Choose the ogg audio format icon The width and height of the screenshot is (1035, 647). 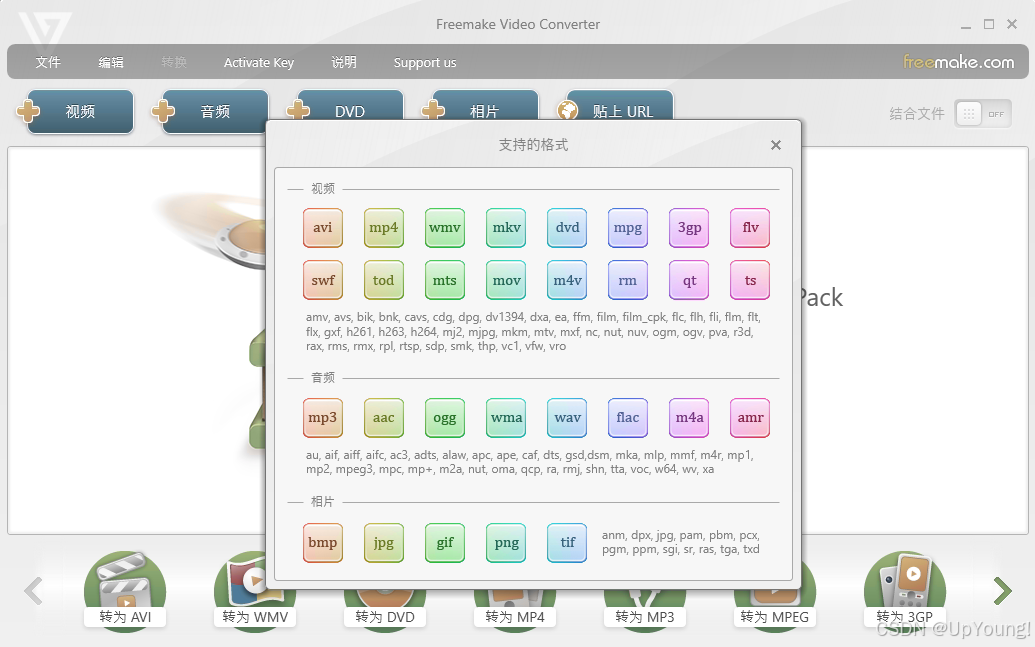pyautogui.click(x=445, y=418)
